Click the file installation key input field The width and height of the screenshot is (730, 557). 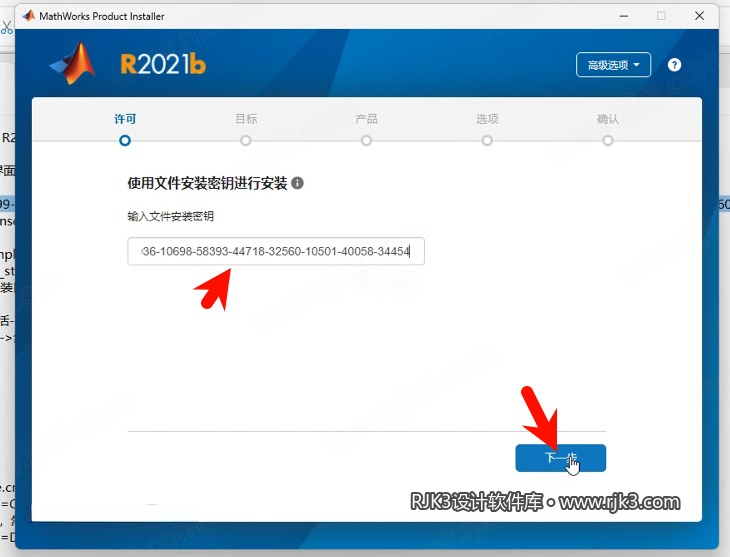tap(276, 251)
